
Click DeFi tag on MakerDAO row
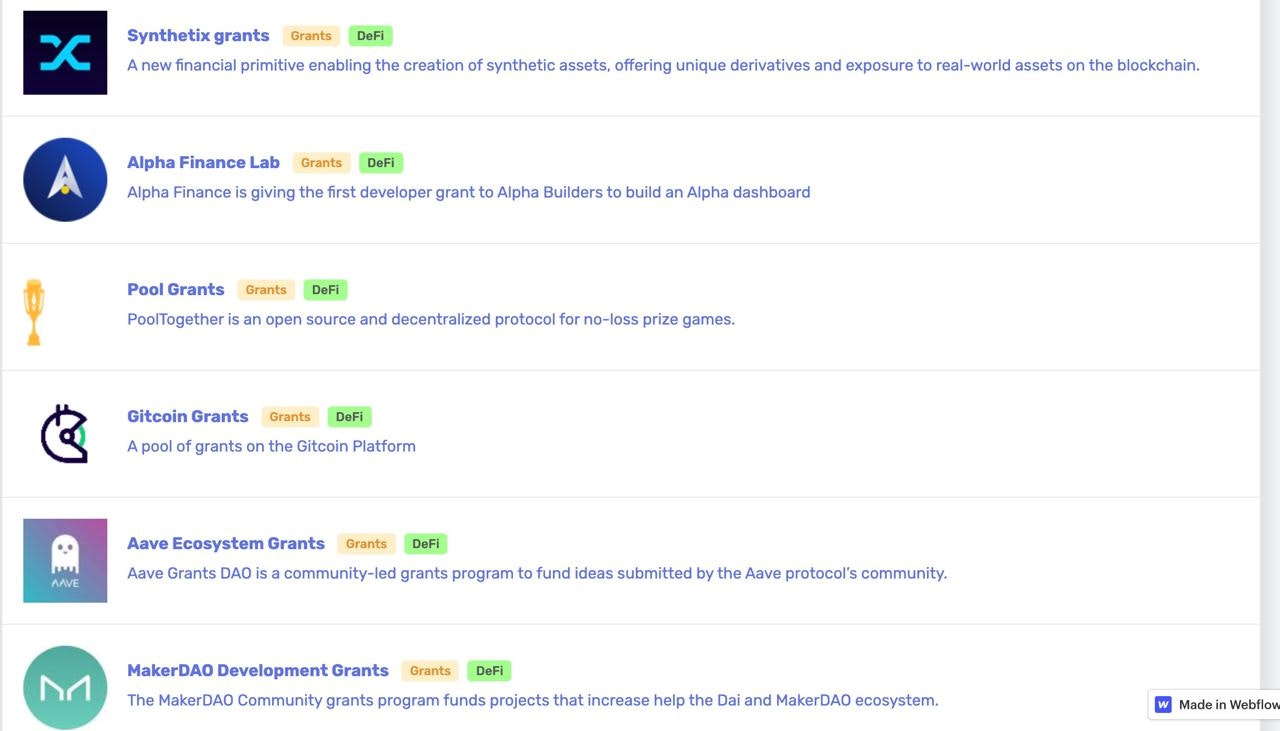tap(489, 671)
